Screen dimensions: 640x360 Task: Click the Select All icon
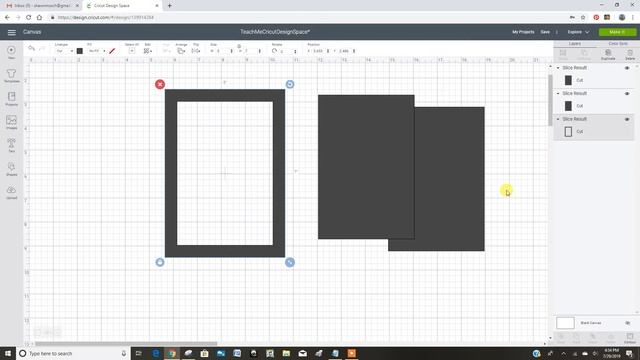tap(131, 51)
